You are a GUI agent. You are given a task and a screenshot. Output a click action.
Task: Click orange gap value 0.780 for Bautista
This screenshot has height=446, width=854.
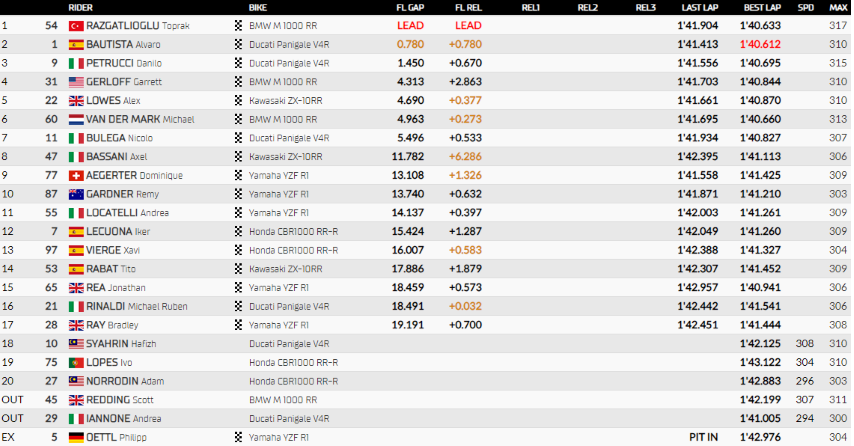click(410, 44)
